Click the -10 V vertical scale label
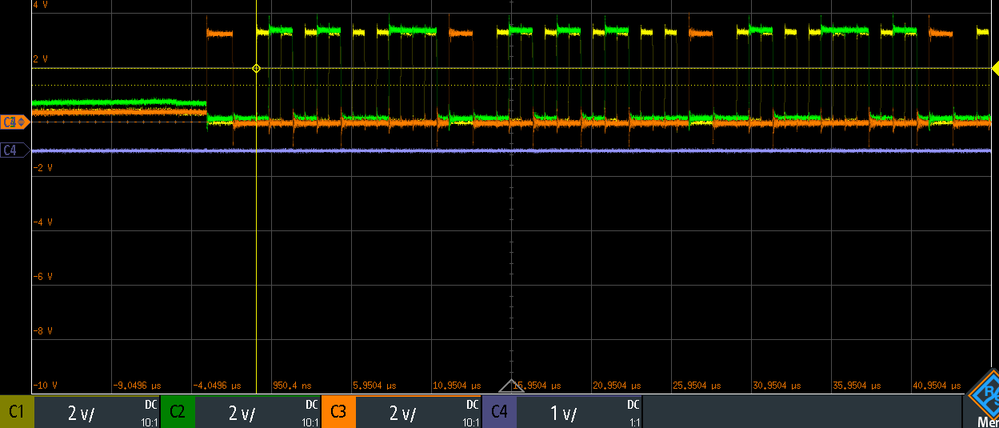The image size is (999, 428). [x=45, y=386]
